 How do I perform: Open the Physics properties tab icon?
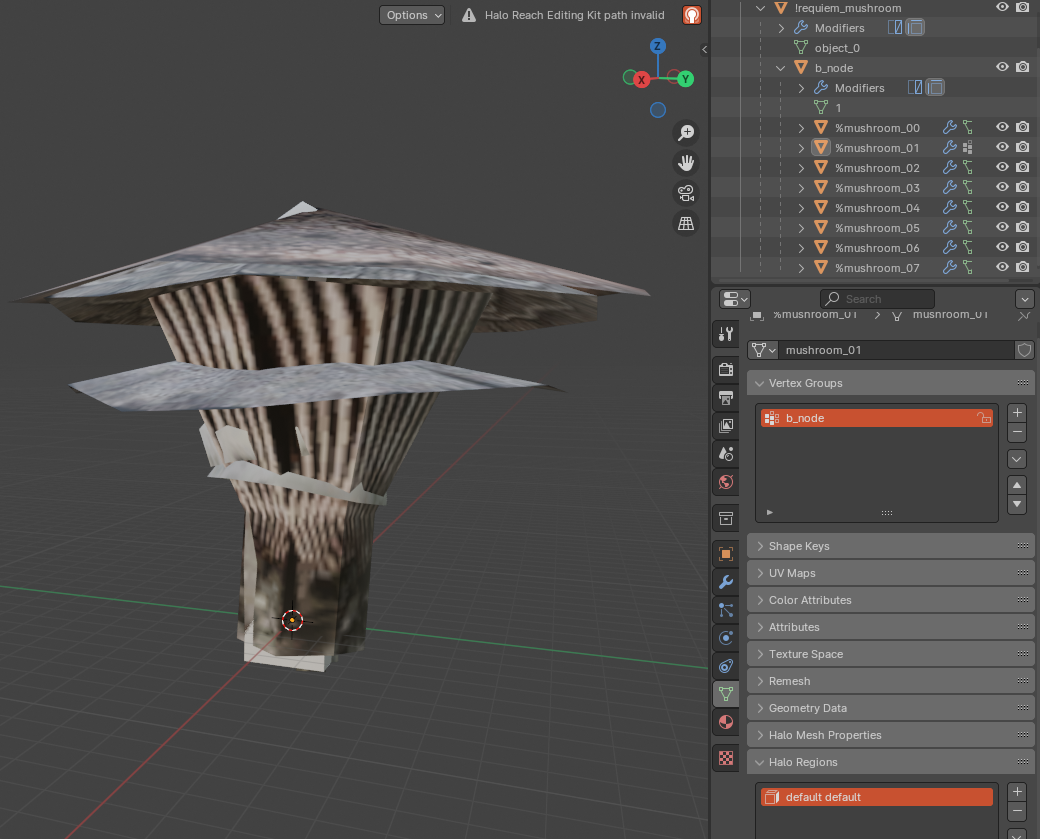[727, 637]
